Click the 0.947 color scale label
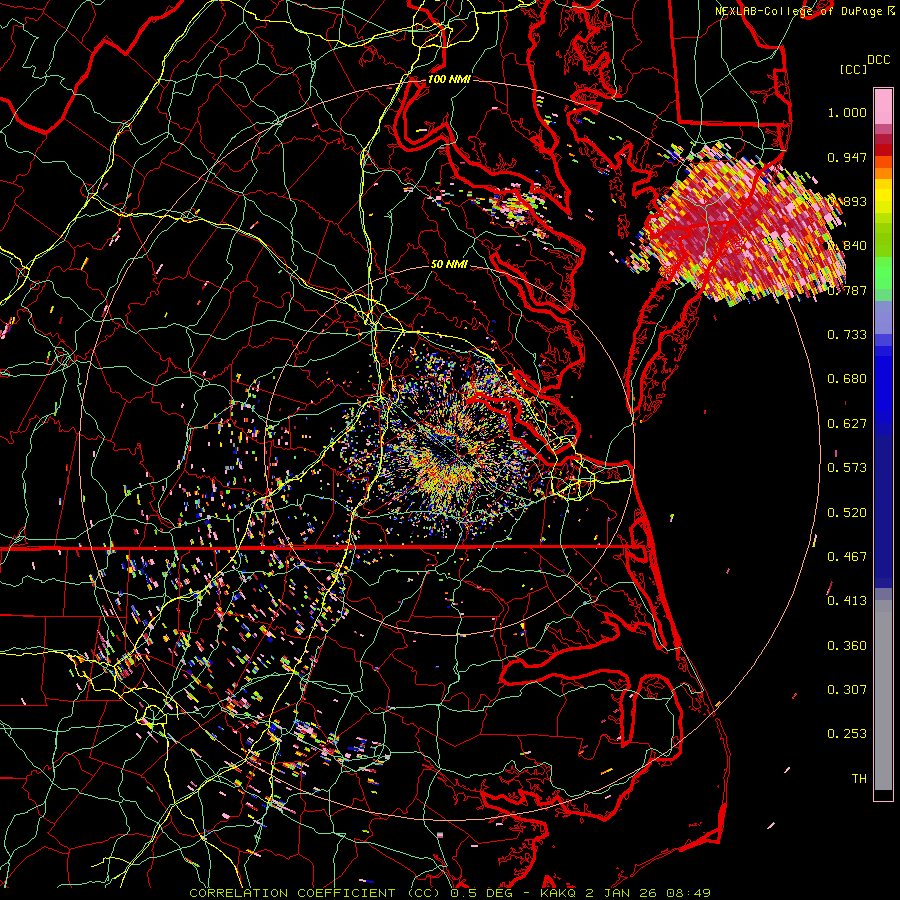Viewport: 900px width, 900px height. (x=847, y=157)
